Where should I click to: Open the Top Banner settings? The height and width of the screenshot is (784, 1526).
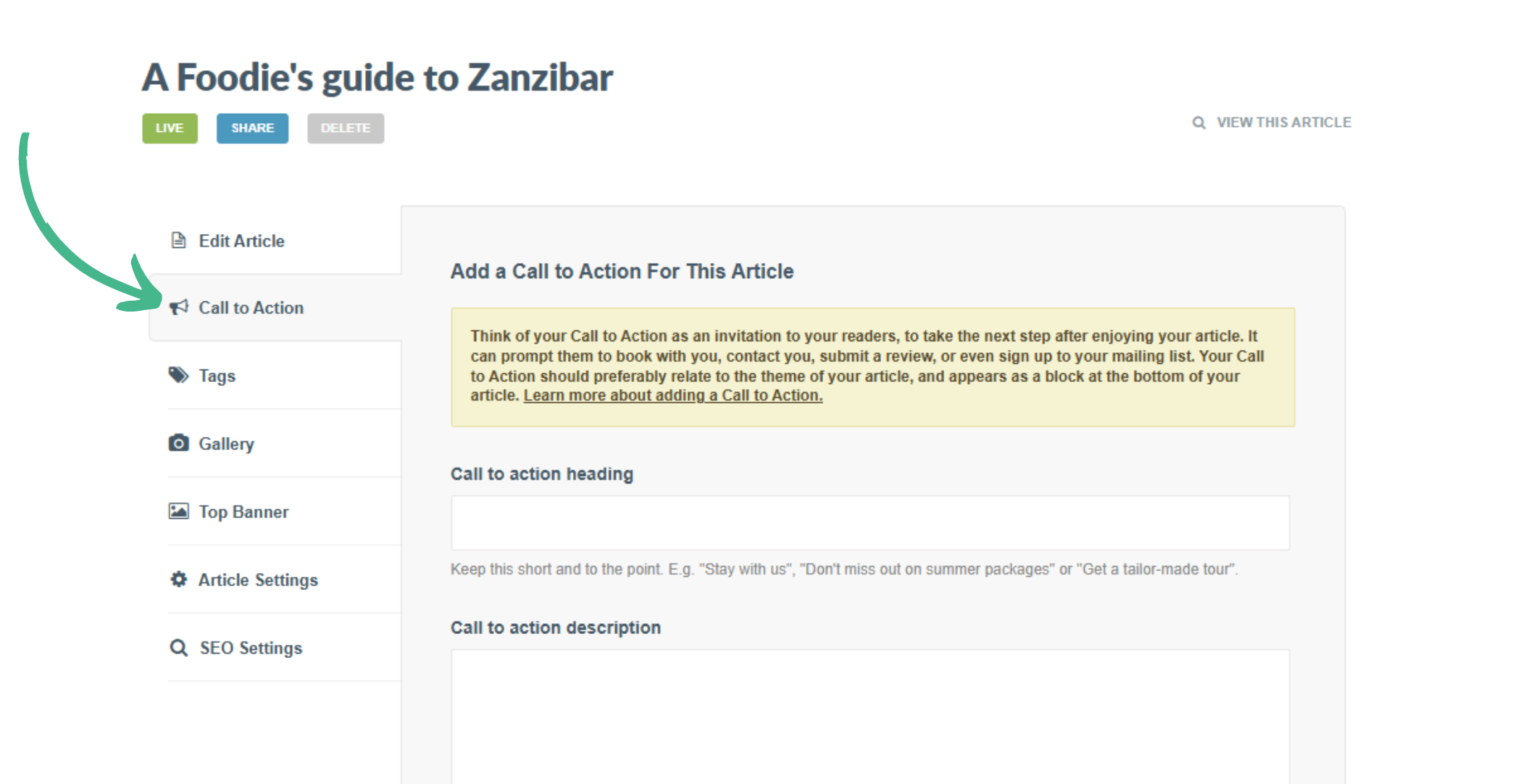(x=243, y=512)
